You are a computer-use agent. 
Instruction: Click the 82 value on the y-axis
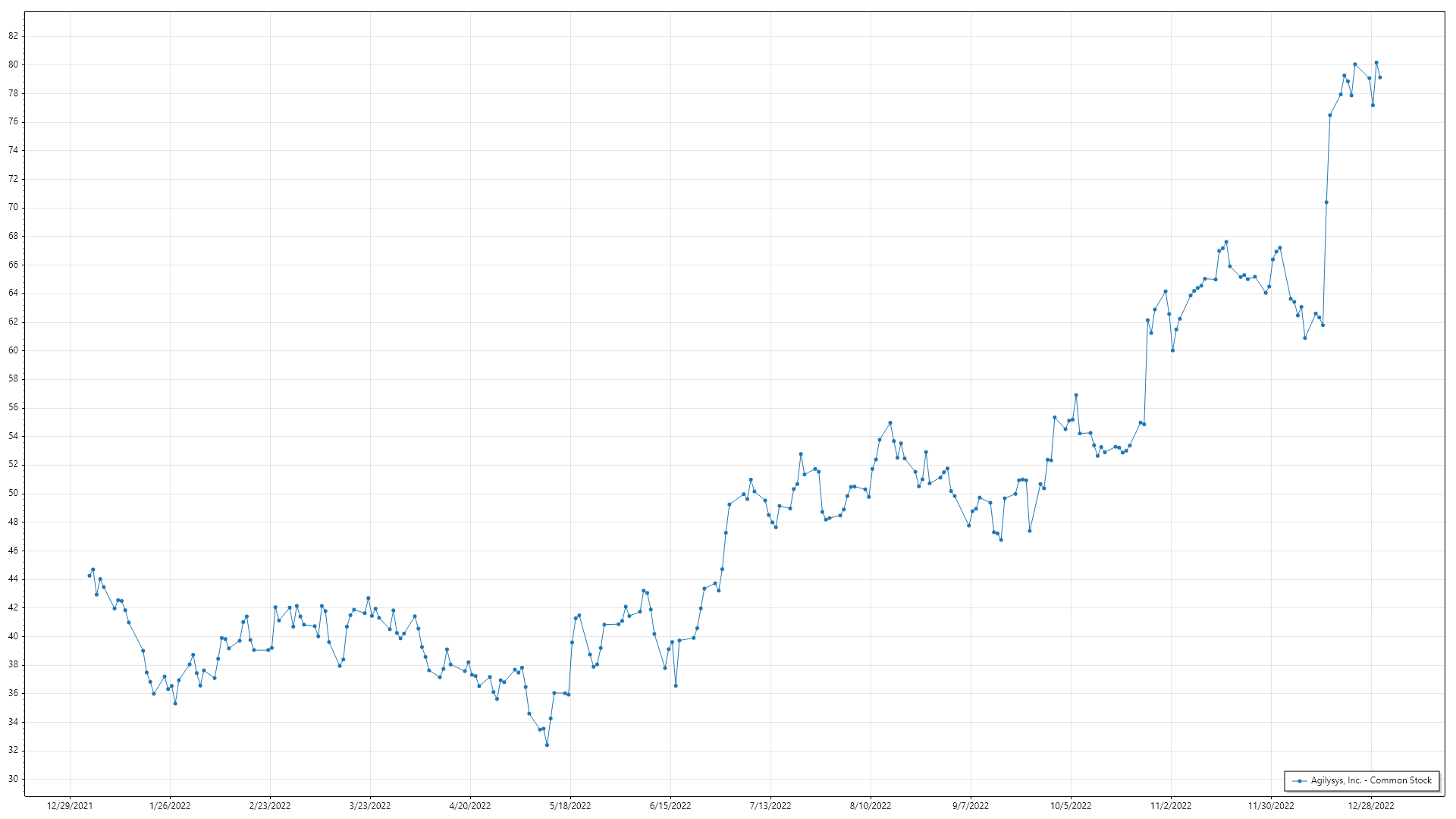(x=14, y=36)
